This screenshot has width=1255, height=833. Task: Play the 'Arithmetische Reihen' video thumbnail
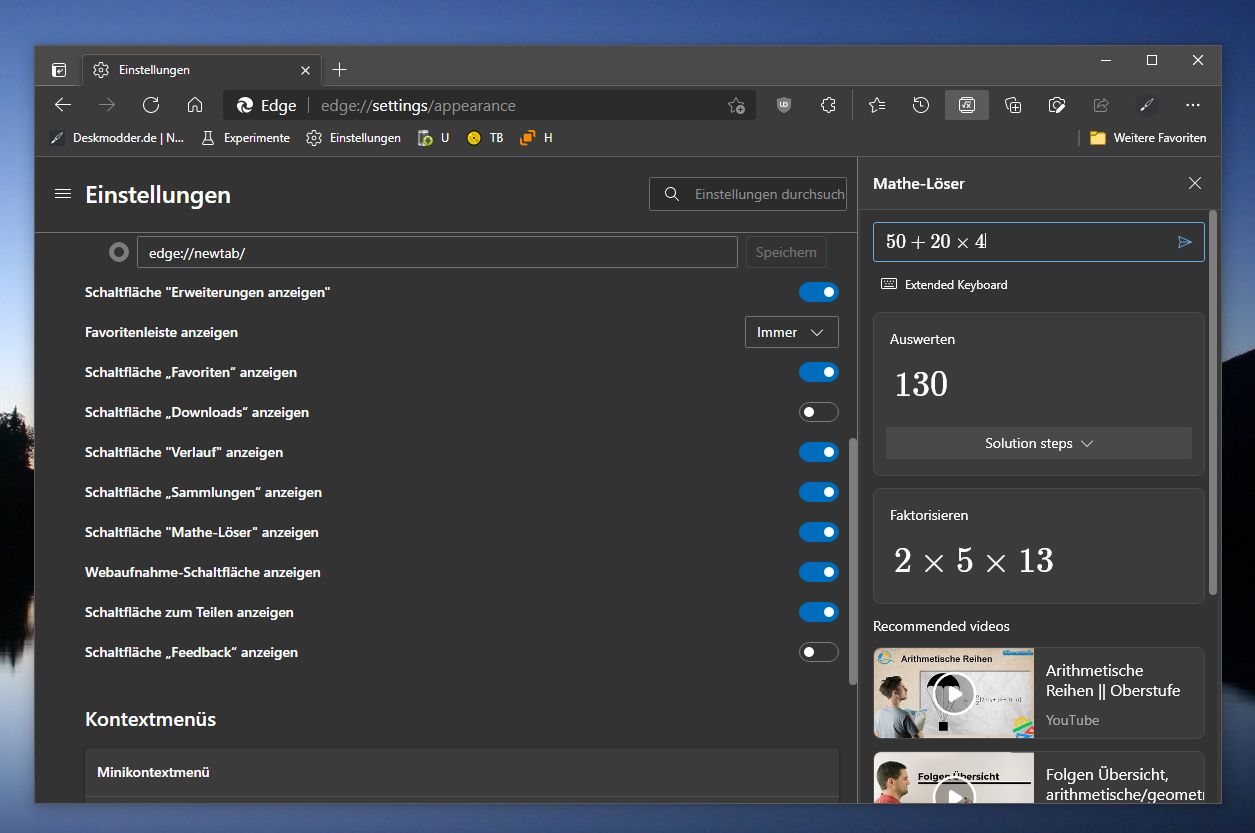pyautogui.click(x=954, y=693)
